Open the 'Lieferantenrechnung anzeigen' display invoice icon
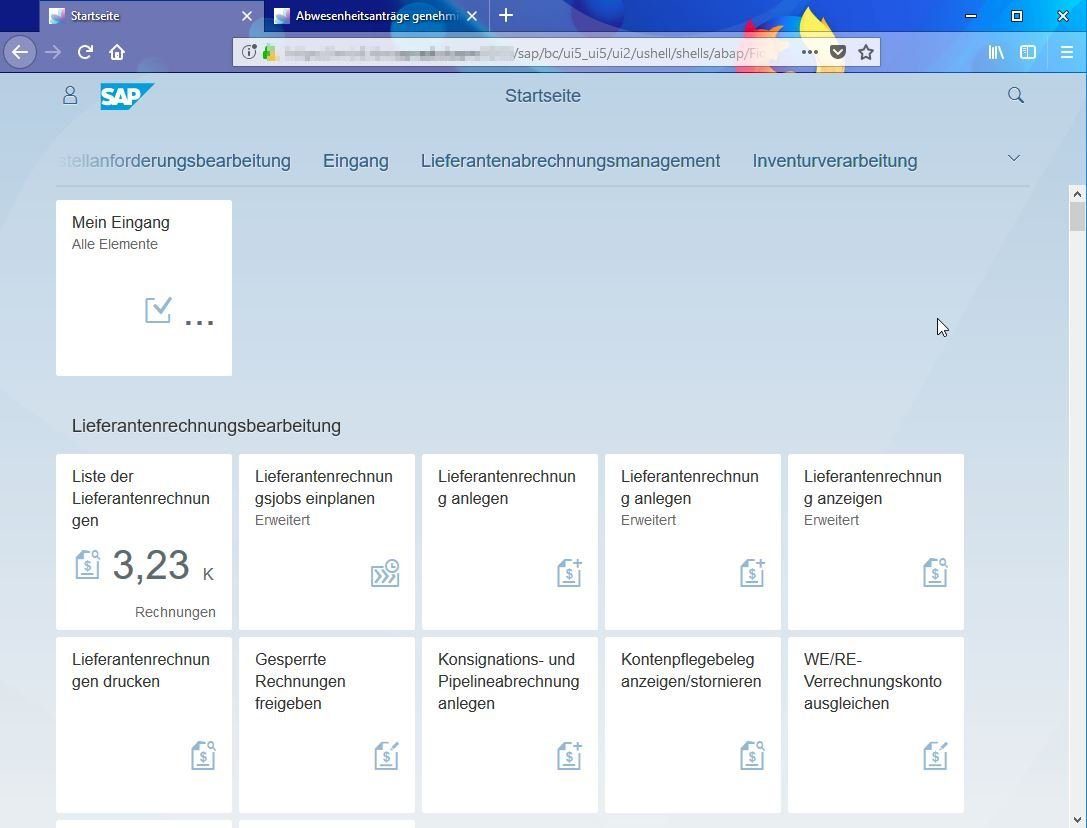The image size is (1087, 828). tap(935, 572)
